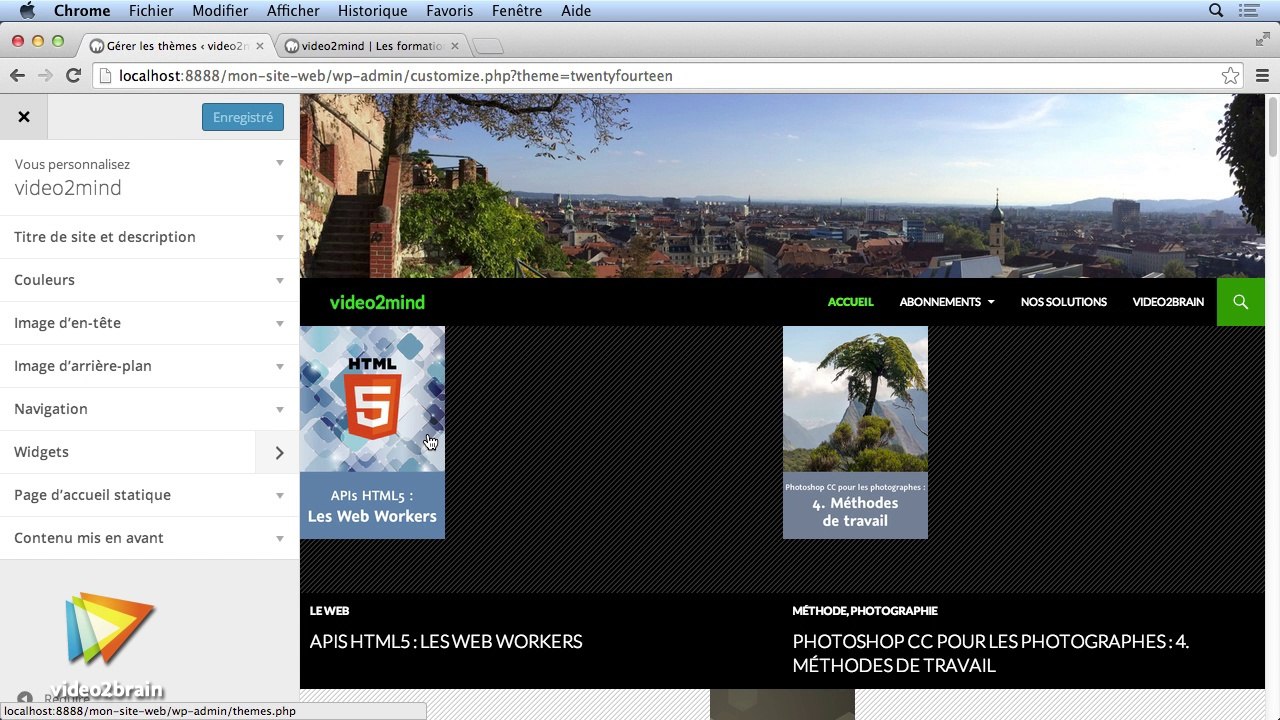Click the fullscreen arrows icon in window corner
This screenshot has height=720, width=1280.
click(1262, 40)
